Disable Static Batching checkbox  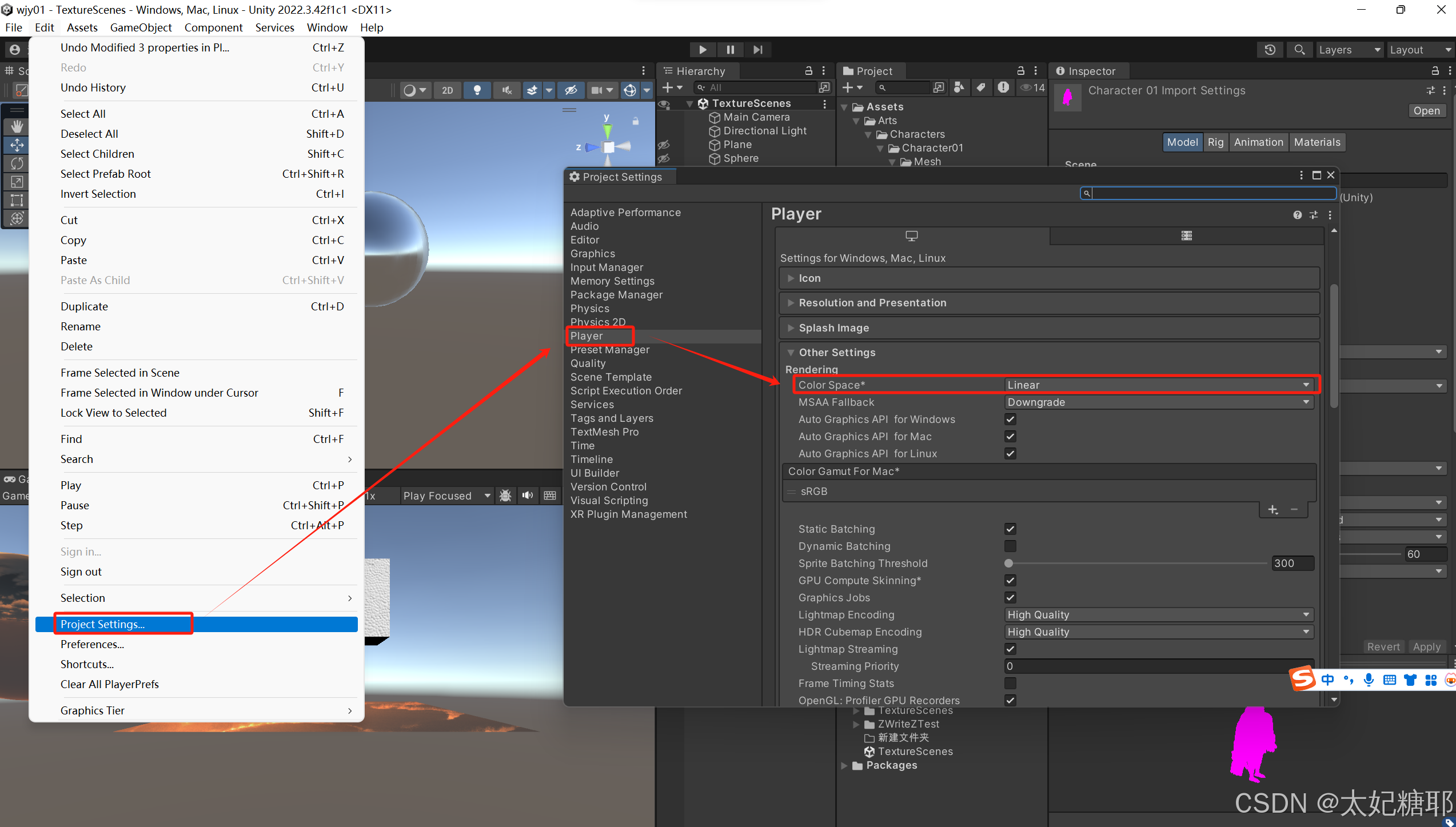pyautogui.click(x=1010, y=529)
